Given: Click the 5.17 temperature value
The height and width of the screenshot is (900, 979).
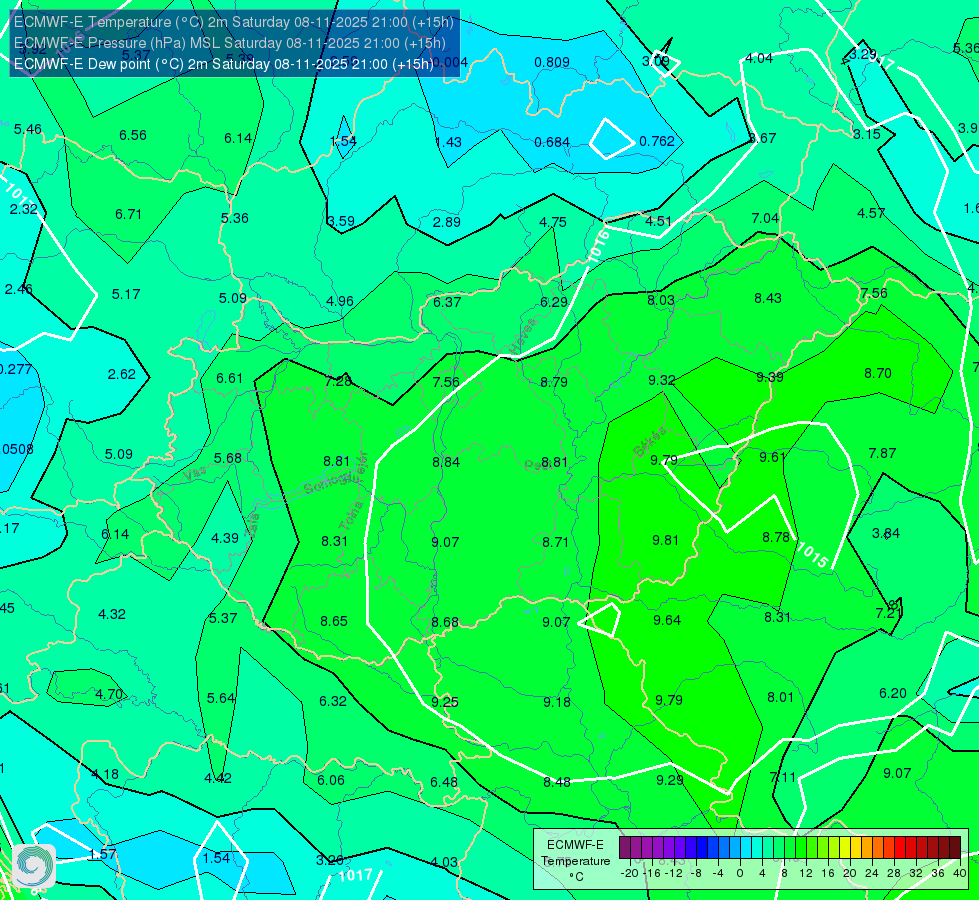Looking at the screenshot, I should (126, 294).
